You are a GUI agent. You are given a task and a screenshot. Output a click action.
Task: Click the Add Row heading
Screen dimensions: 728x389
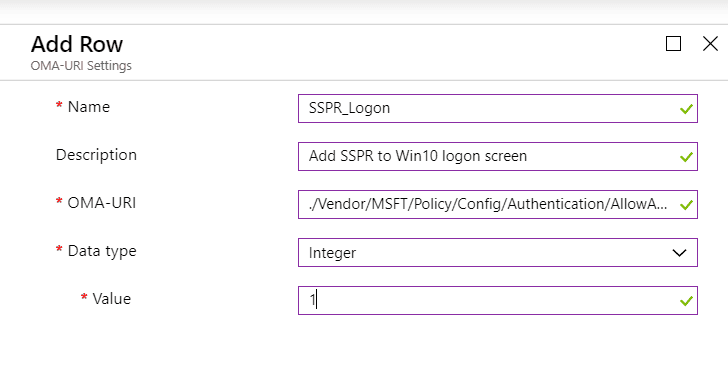click(x=77, y=45)
